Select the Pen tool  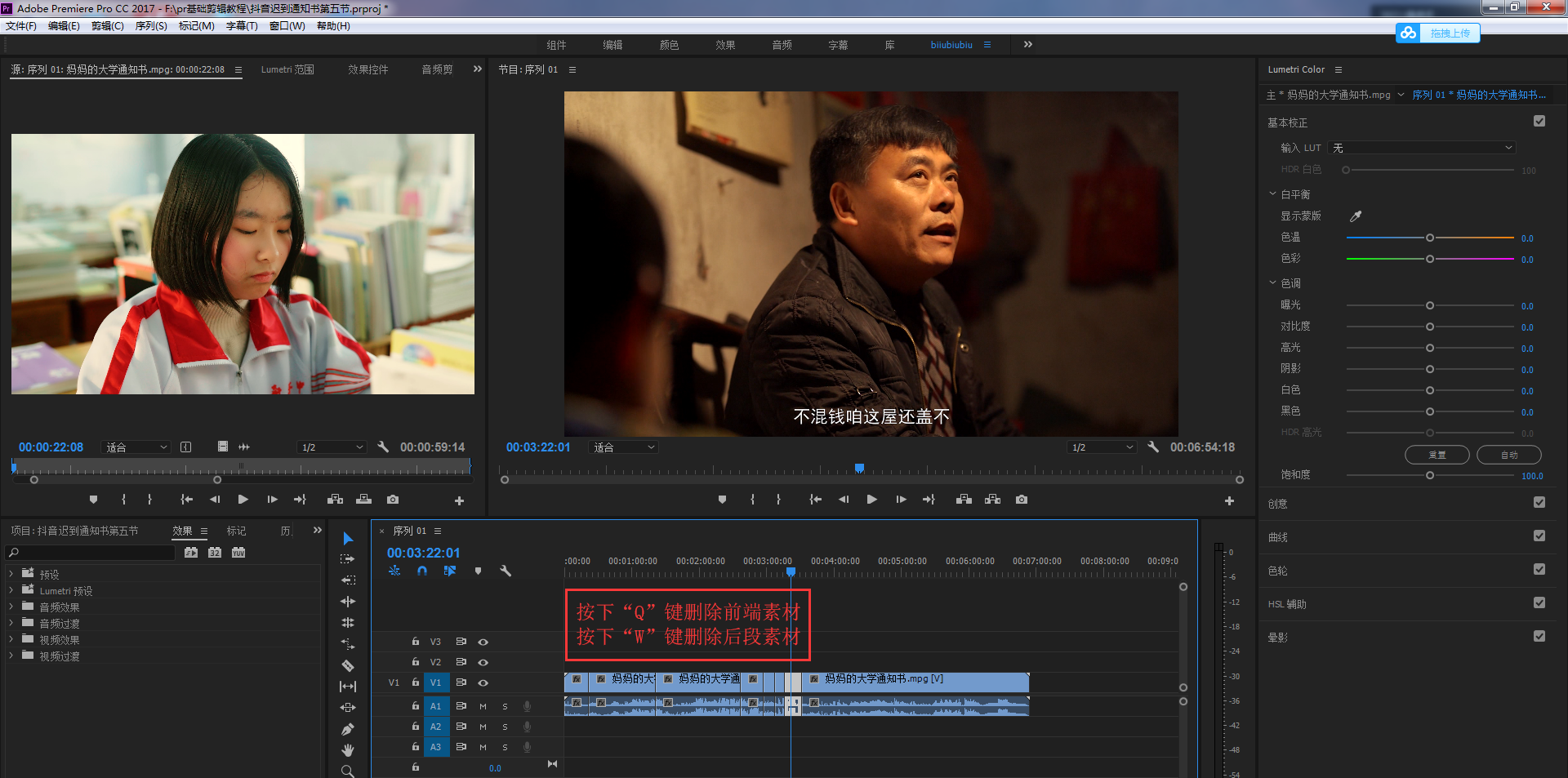(x=348, y=729)
